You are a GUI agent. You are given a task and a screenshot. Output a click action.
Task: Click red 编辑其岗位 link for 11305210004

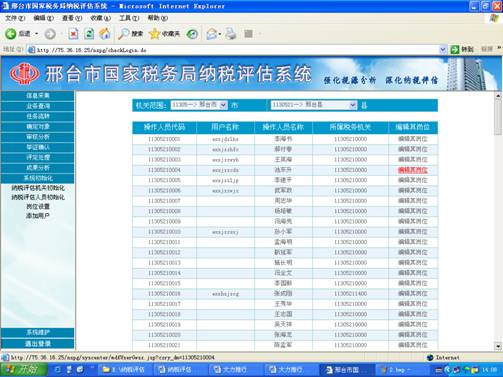click(x=413, y=170)
